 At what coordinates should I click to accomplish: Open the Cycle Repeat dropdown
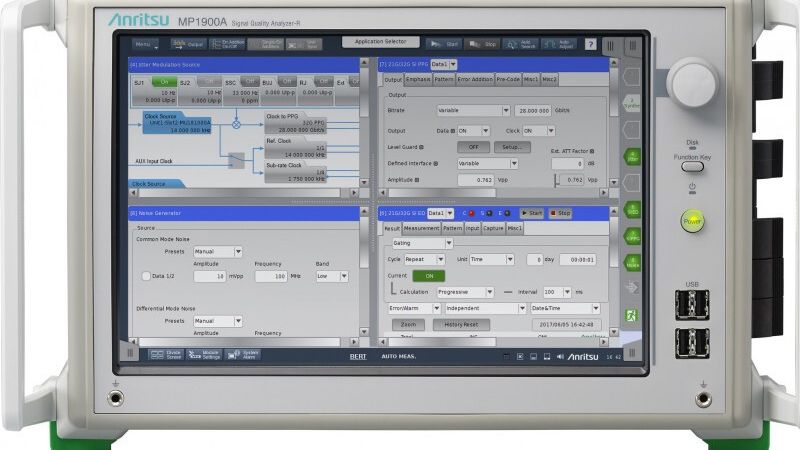(x=424, y=259)
